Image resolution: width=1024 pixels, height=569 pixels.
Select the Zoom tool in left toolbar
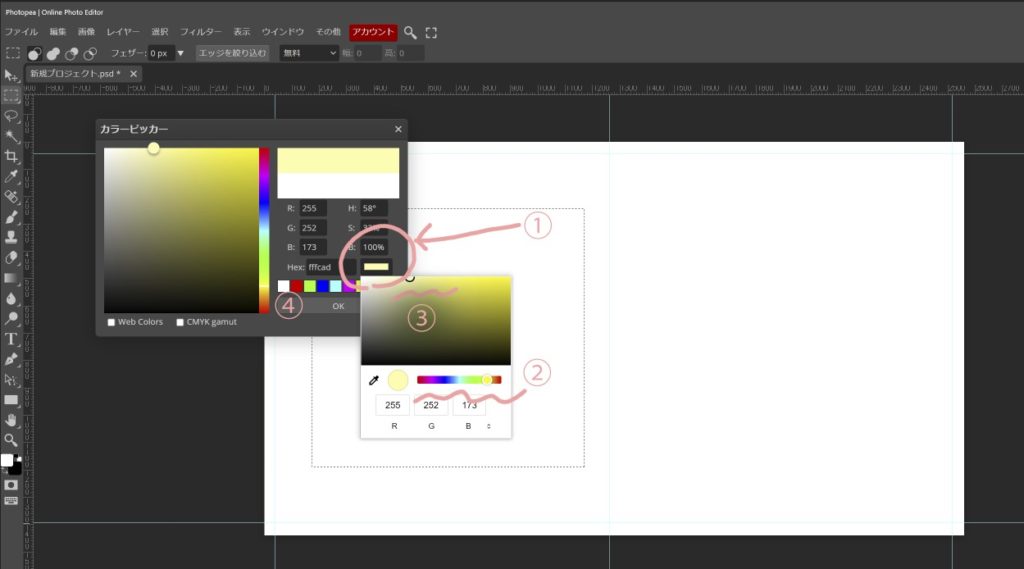[11, 440]
